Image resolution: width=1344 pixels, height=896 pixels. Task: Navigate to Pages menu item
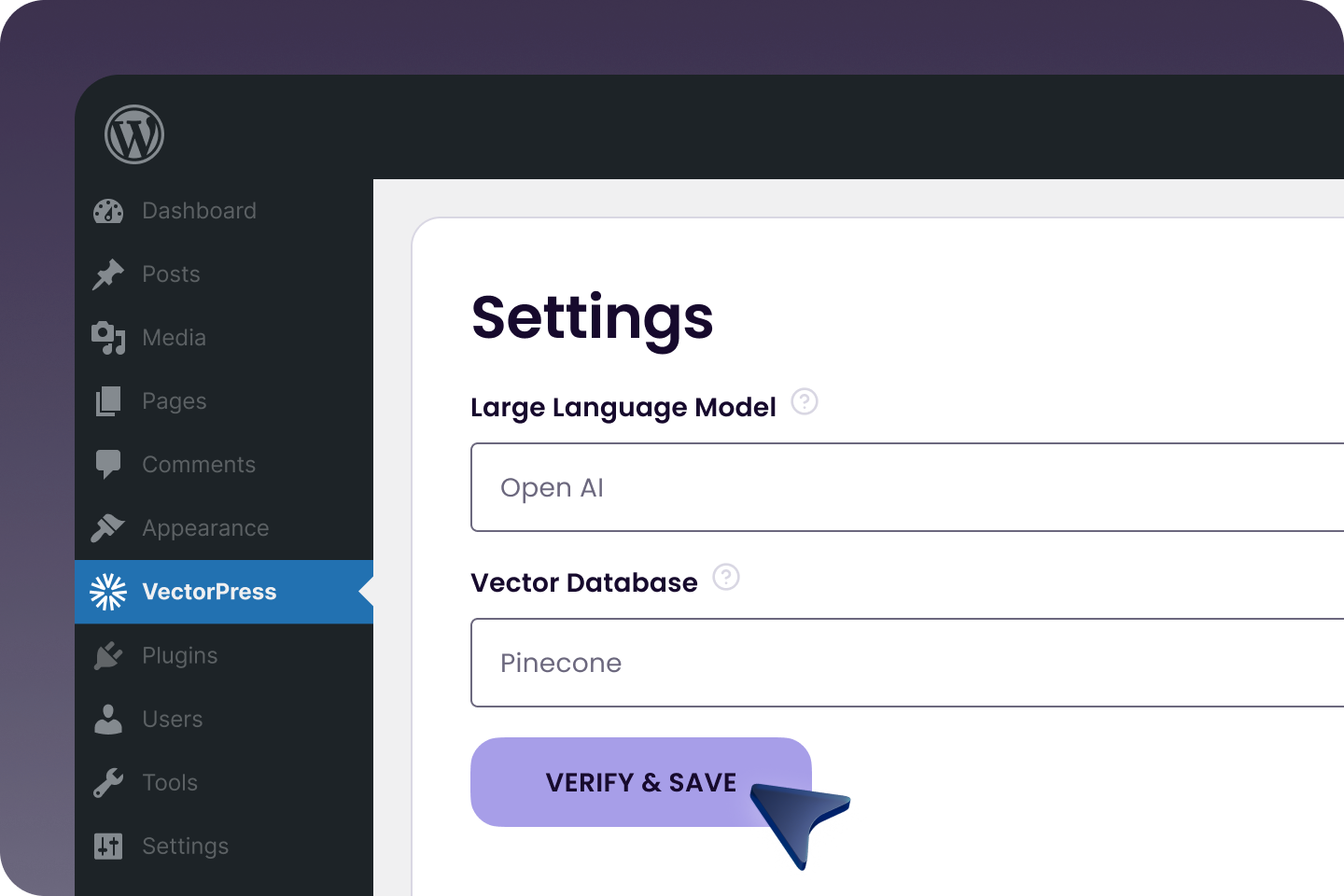tap(224, 401)
